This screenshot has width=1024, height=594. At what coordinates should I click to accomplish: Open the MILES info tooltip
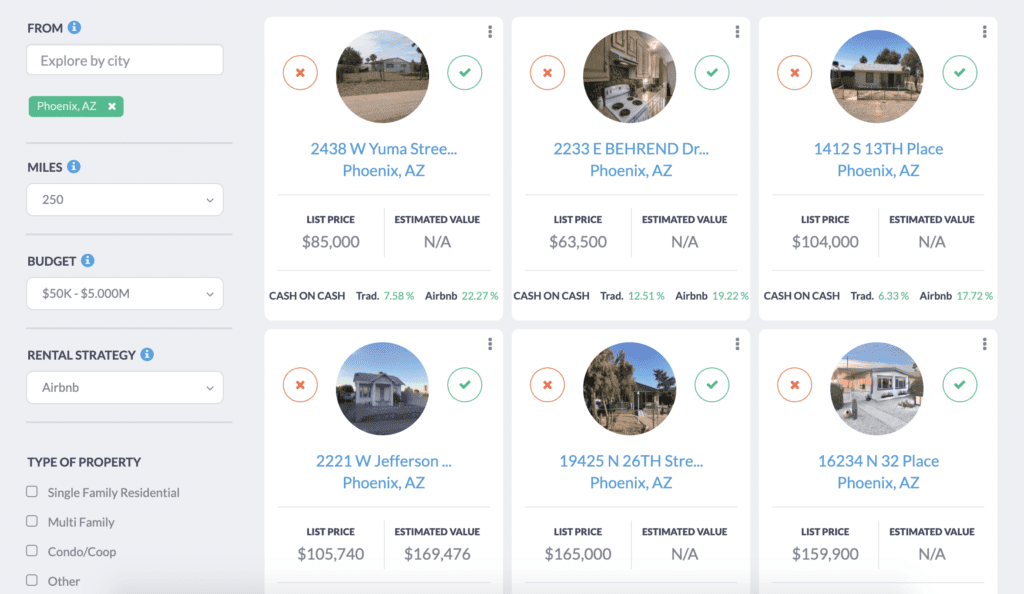point(75,166)
